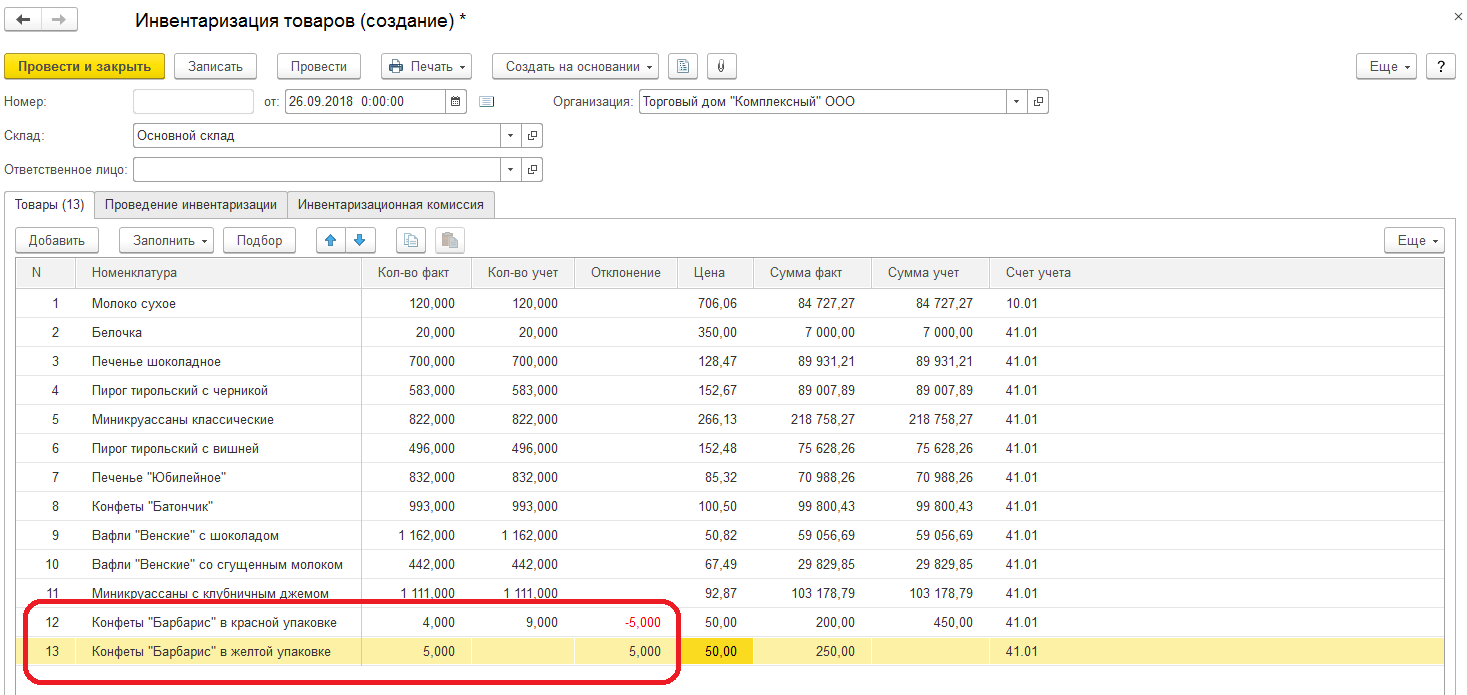Click the paperclip attached files icon
This screenshot has height=695, width=1467.
[x=721, y=67]
